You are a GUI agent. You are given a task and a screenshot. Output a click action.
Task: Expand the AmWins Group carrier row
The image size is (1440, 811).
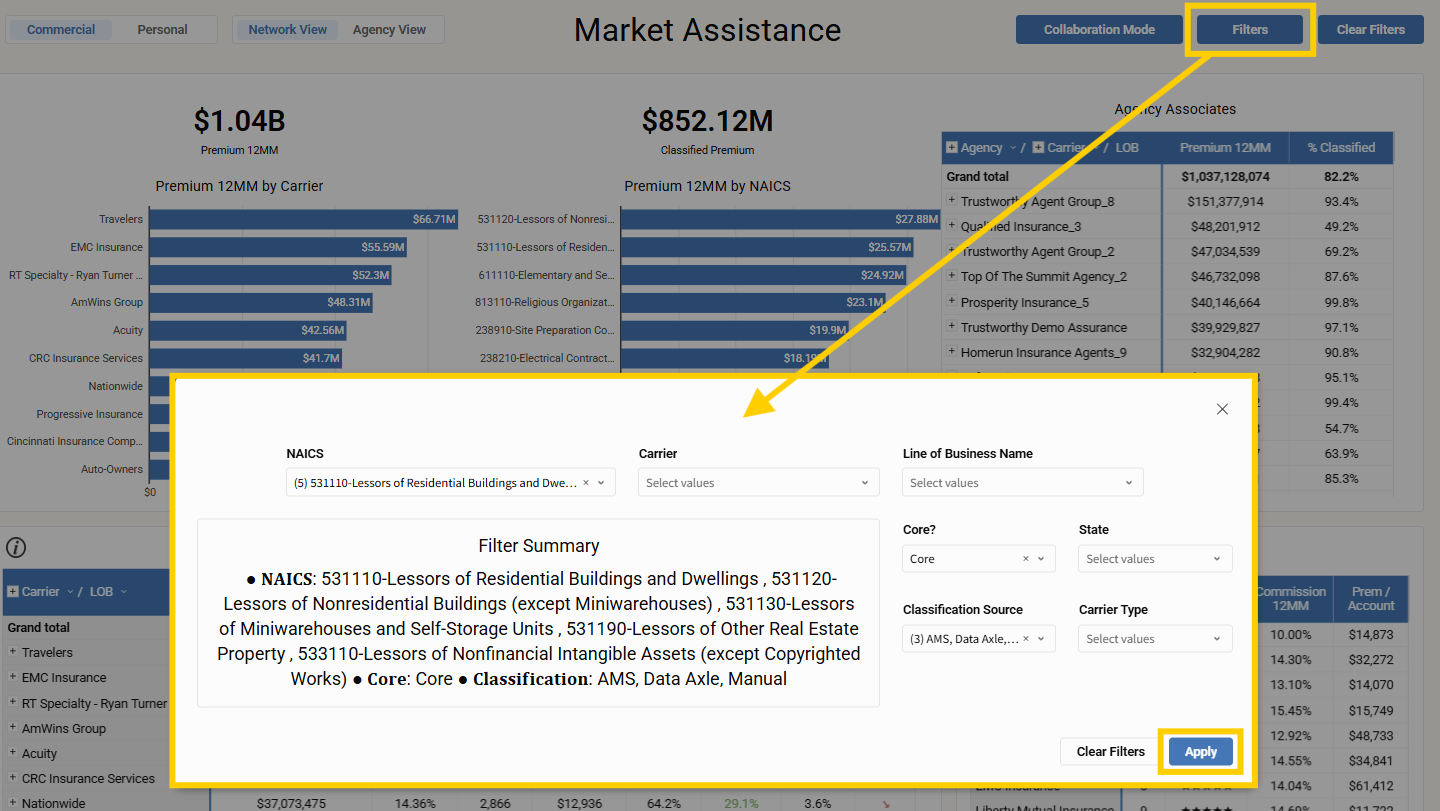[x=13, y=728]
